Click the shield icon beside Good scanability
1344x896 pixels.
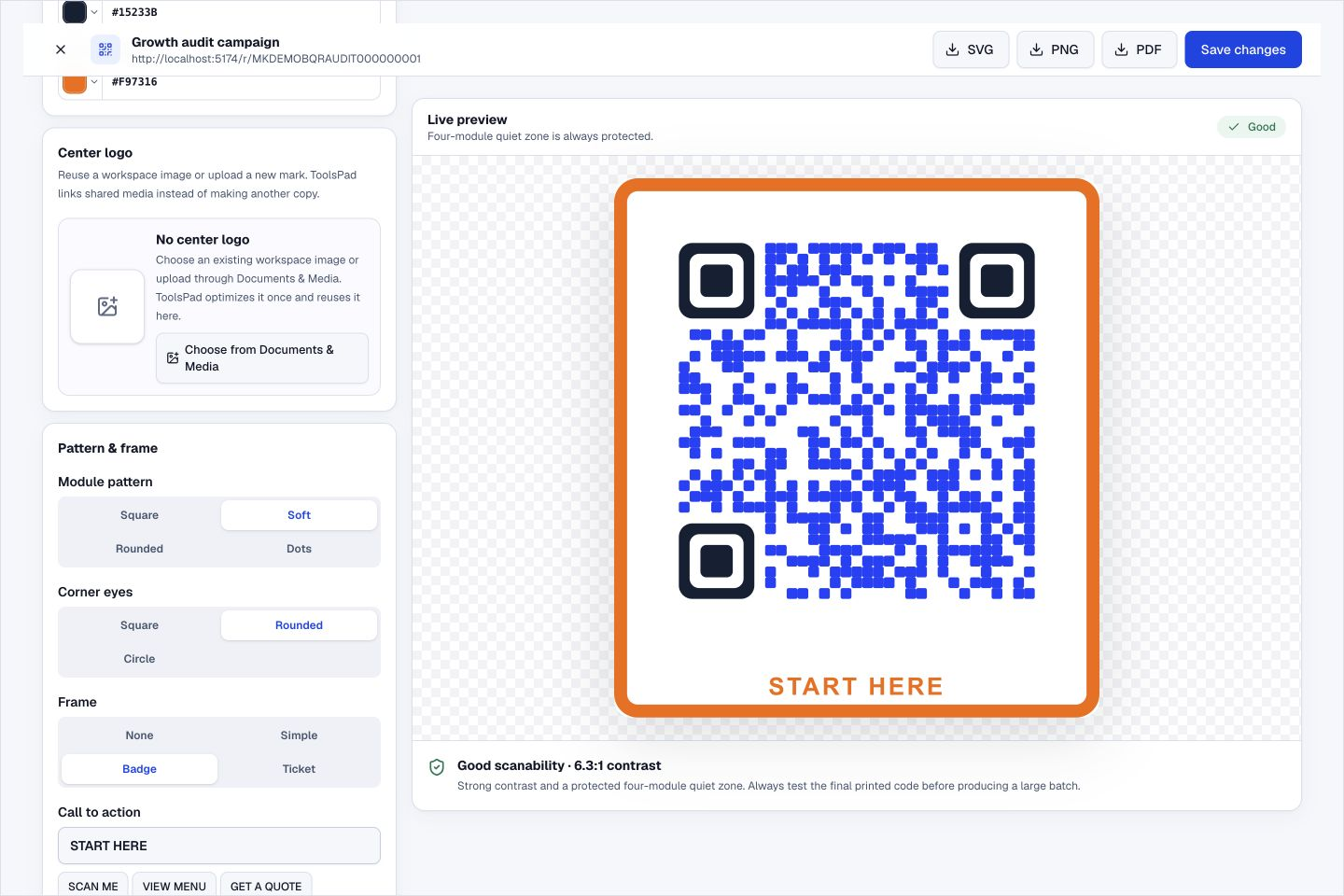436,767
